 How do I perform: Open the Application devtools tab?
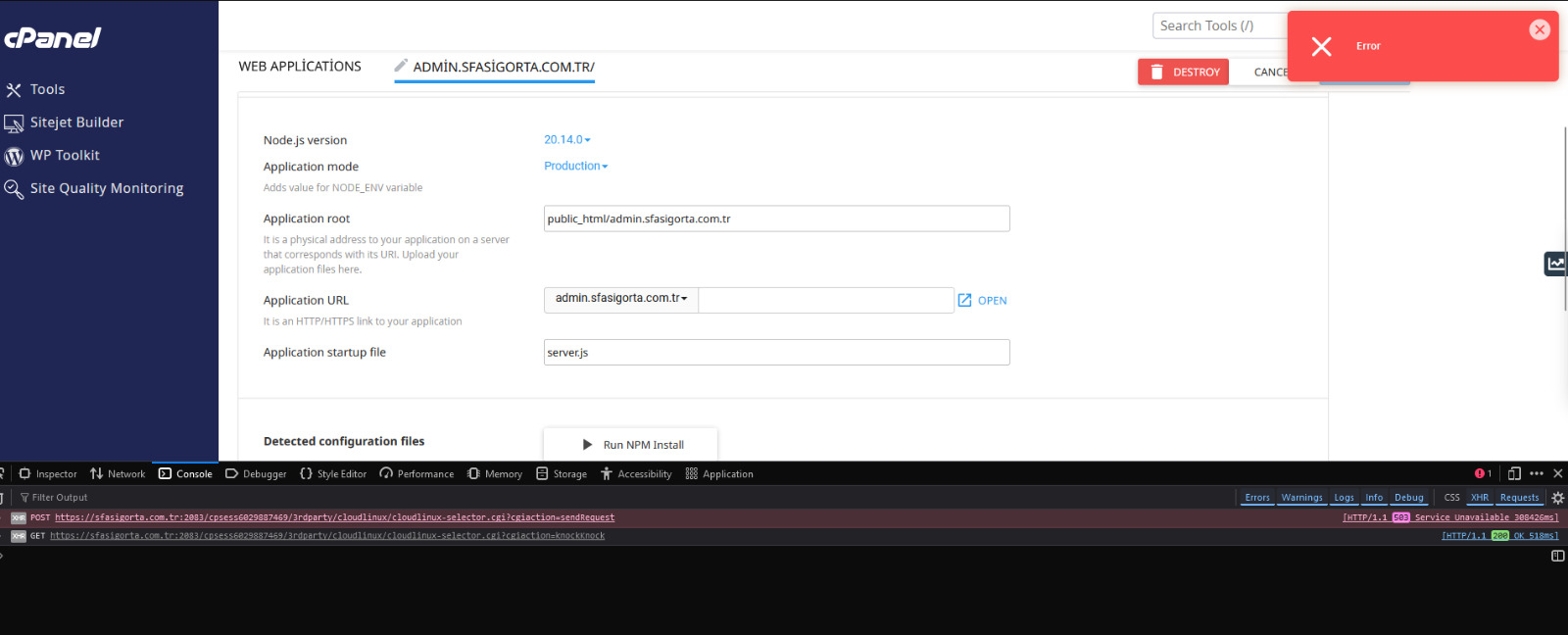pyautogui.click(x=719, y=474)
